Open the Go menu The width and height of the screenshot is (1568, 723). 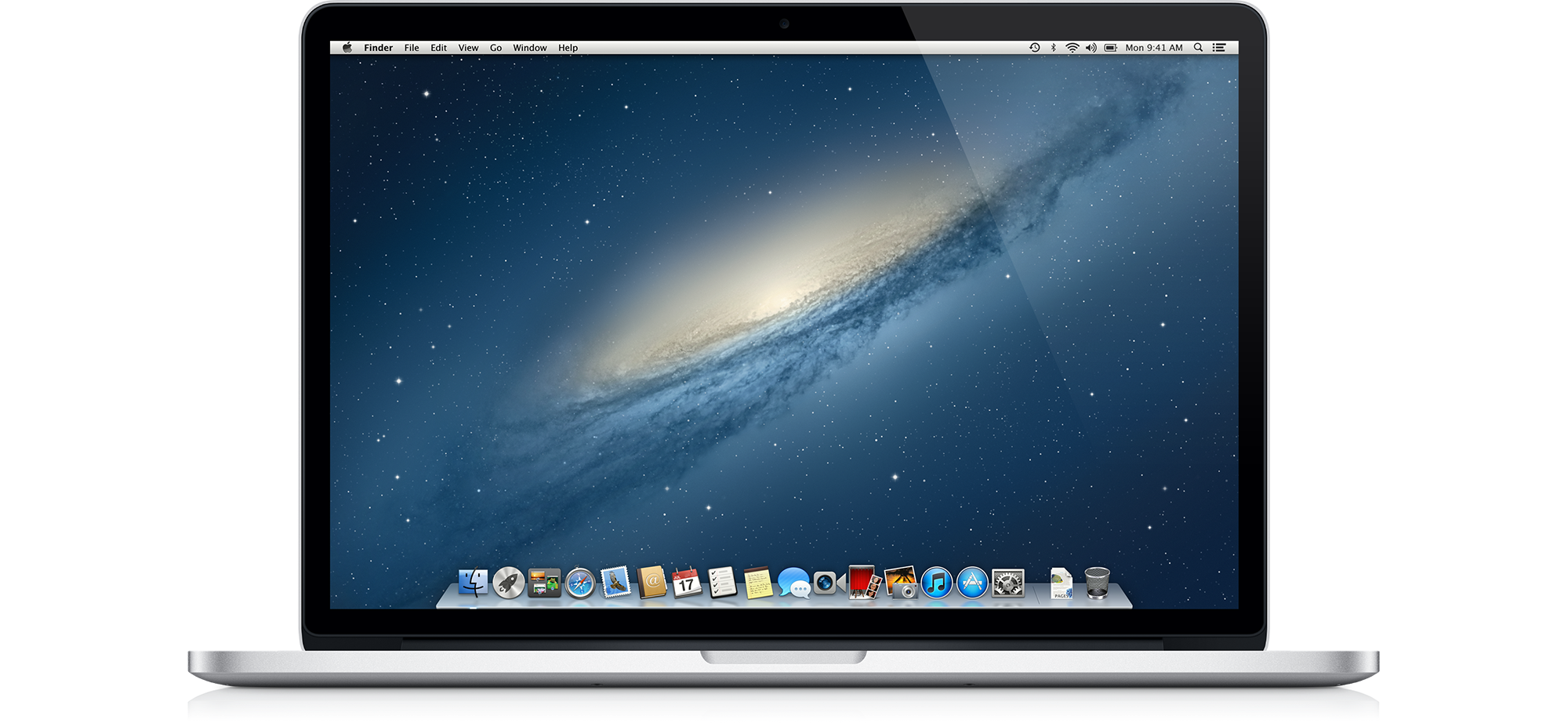(495, 48)
